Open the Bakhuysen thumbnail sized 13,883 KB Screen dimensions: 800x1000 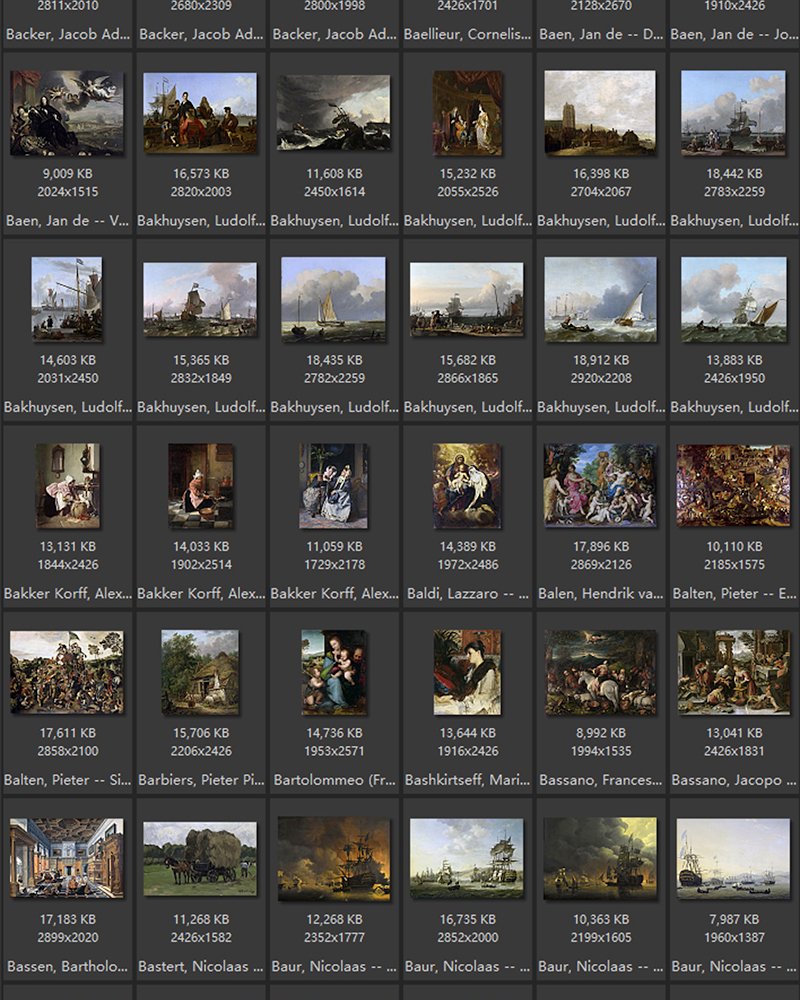[x=733, y=299]
